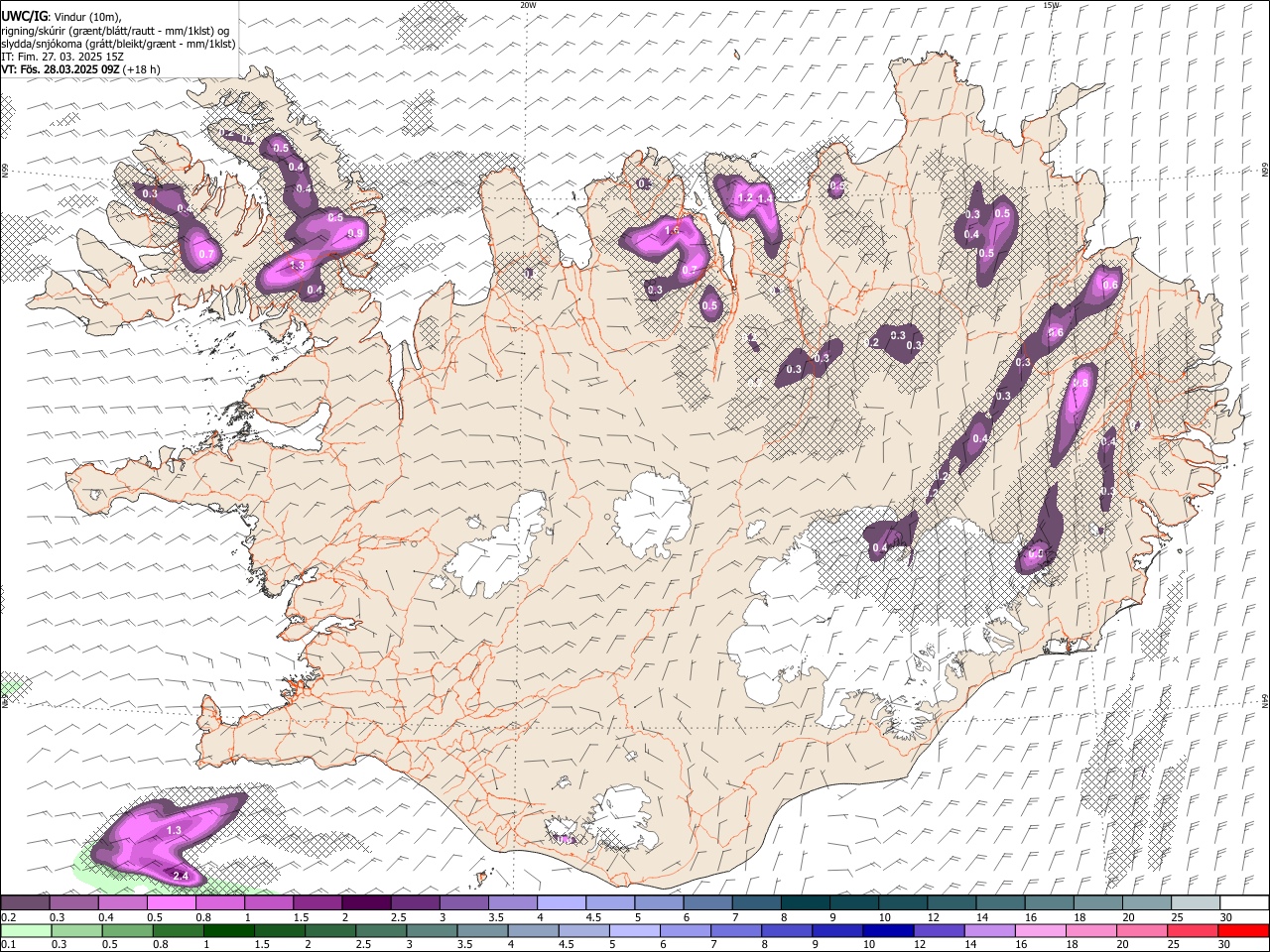The width and height of the screenshot is (1270, 952).
Task: Click the 15W longitude label
Action: tap(1051, 5)
